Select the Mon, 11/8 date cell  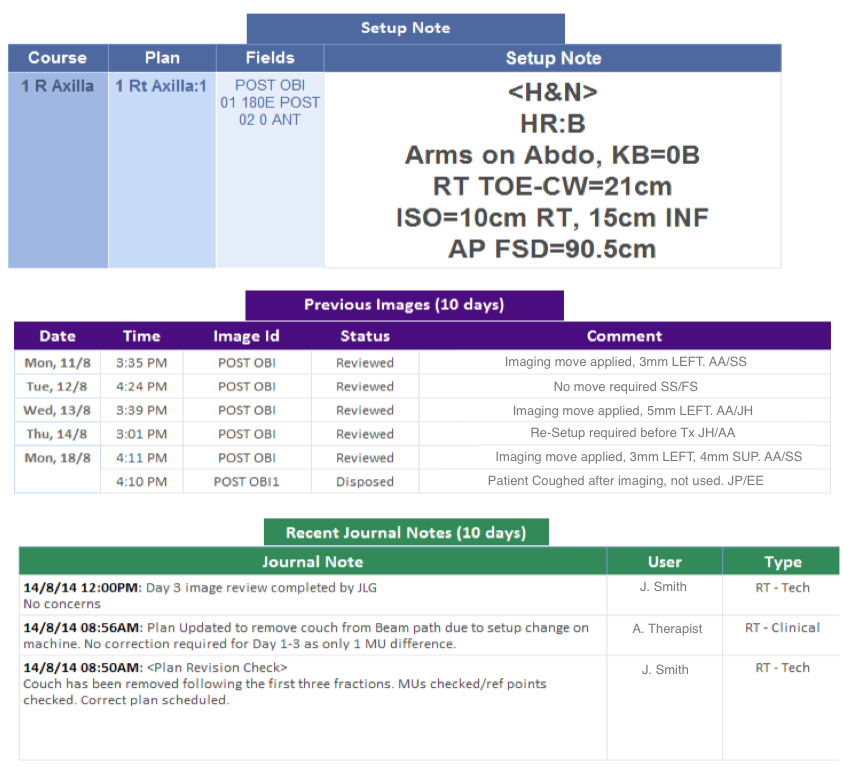pos(57,363)
